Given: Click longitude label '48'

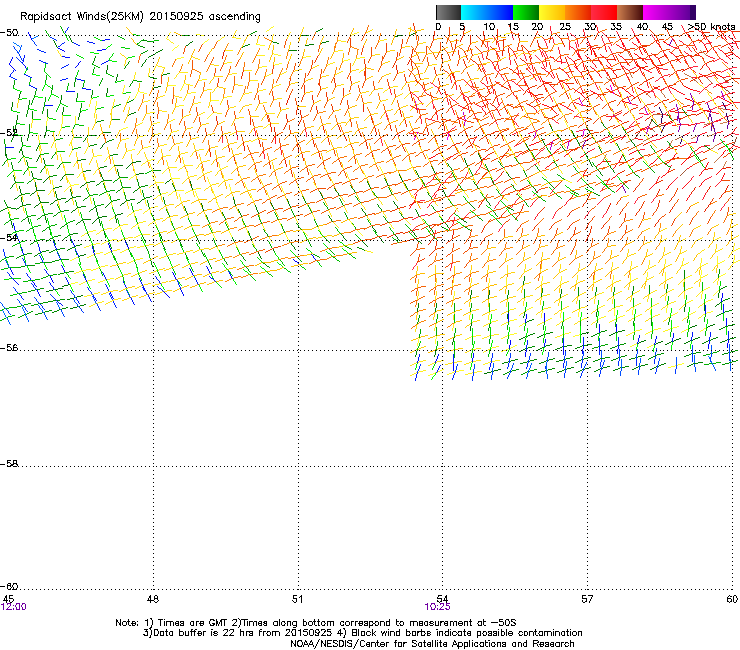Looking at the screenshot, I should pos(153,599).
